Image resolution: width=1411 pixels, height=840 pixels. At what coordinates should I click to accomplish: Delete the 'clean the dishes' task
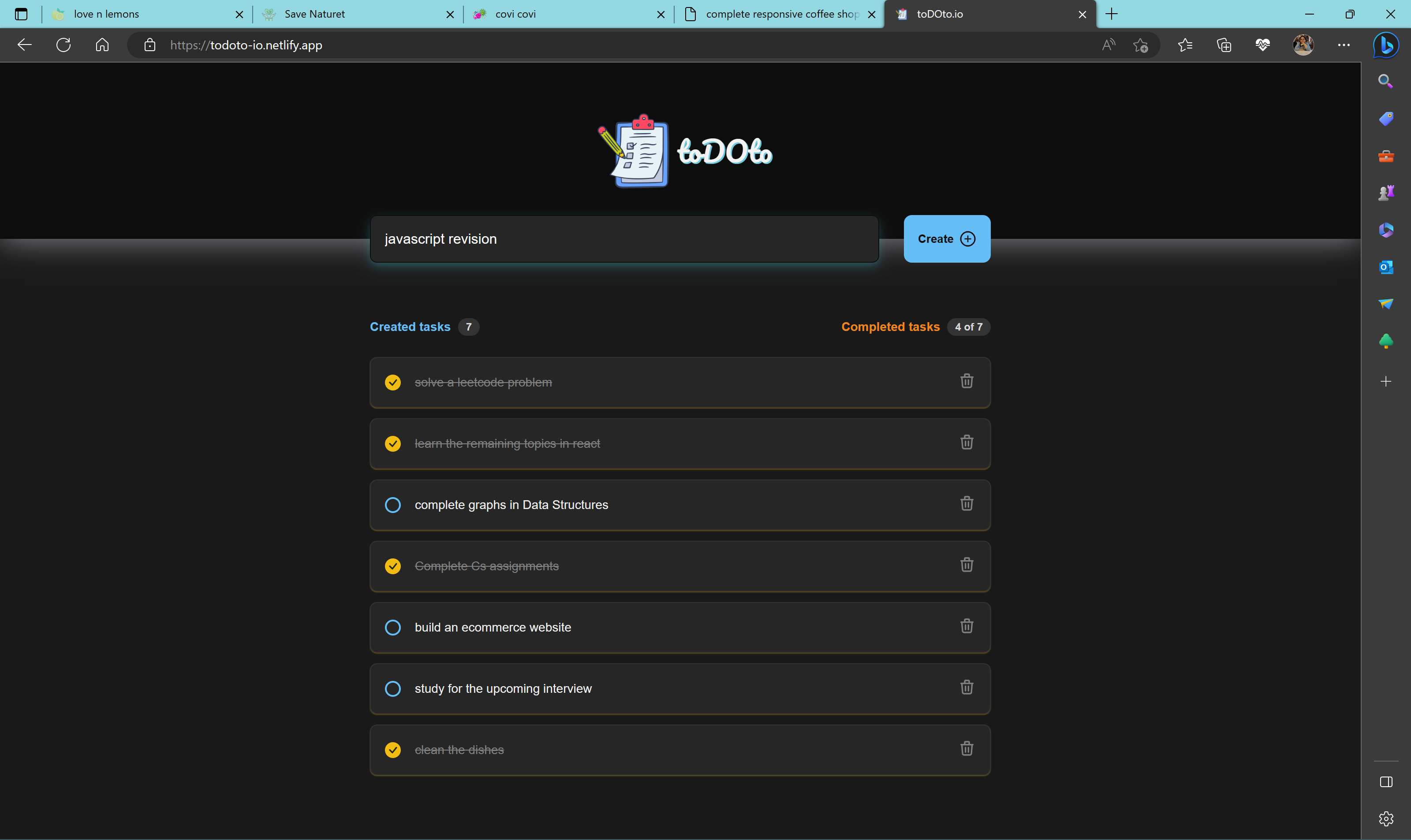[x=967, y=748]
